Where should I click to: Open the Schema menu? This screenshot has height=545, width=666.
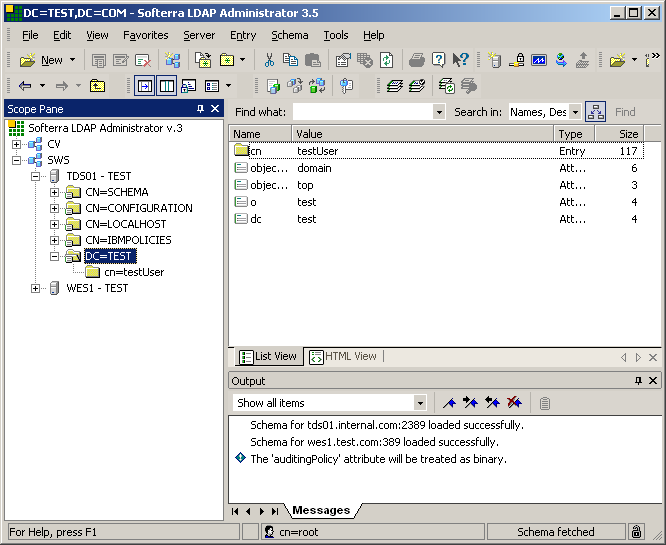[x=290, y=35]
